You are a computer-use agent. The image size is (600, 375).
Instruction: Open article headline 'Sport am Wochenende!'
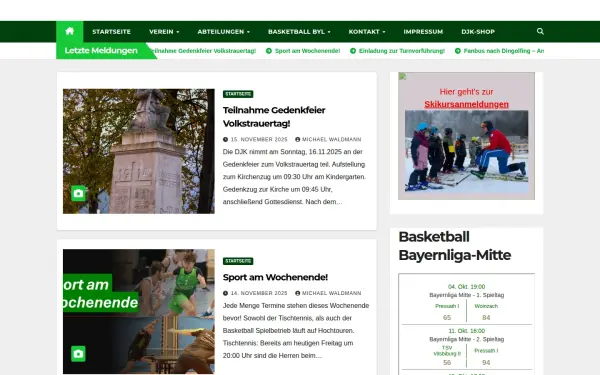275,277
